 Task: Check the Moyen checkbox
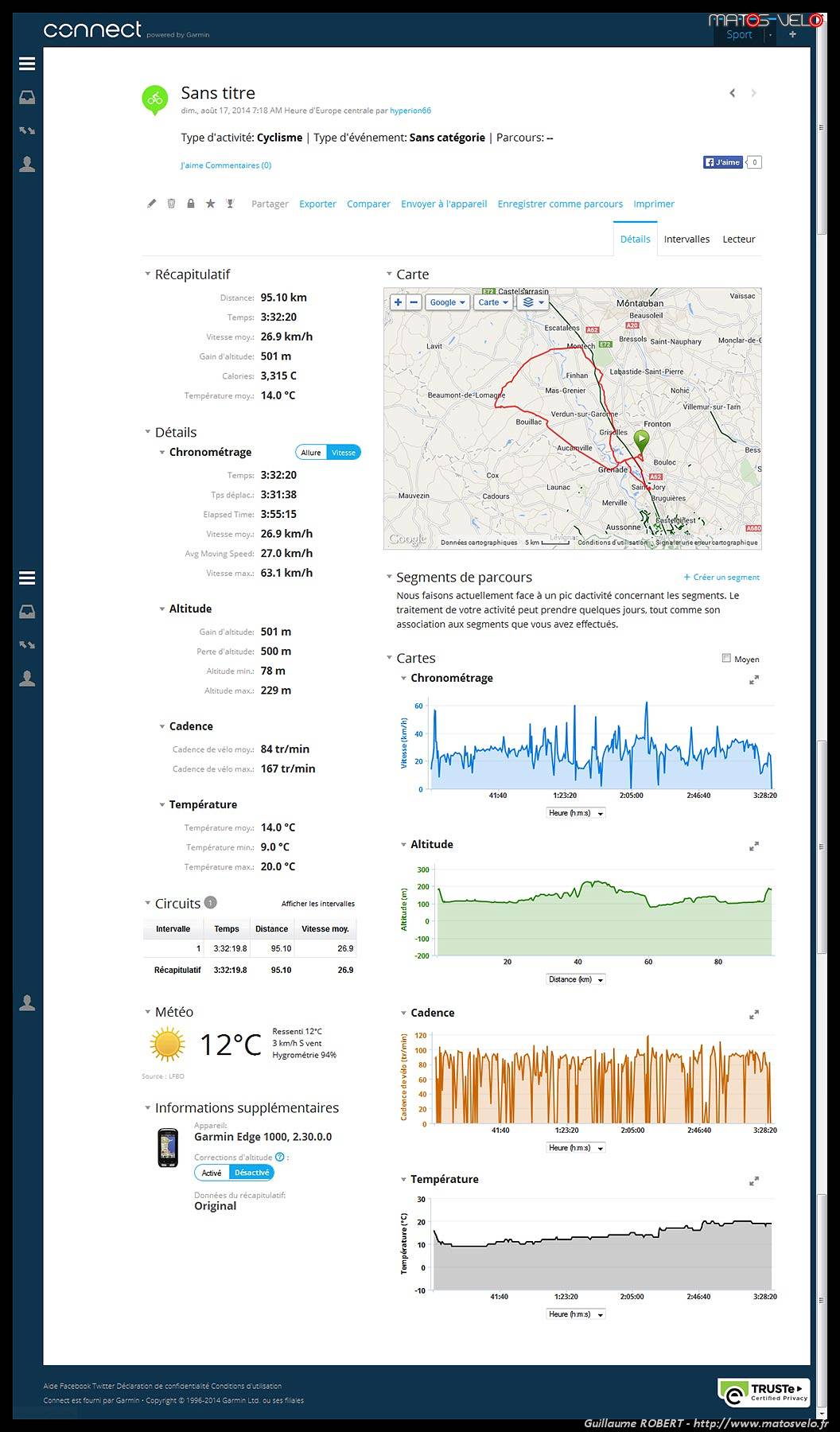click(x=725, y=658)
